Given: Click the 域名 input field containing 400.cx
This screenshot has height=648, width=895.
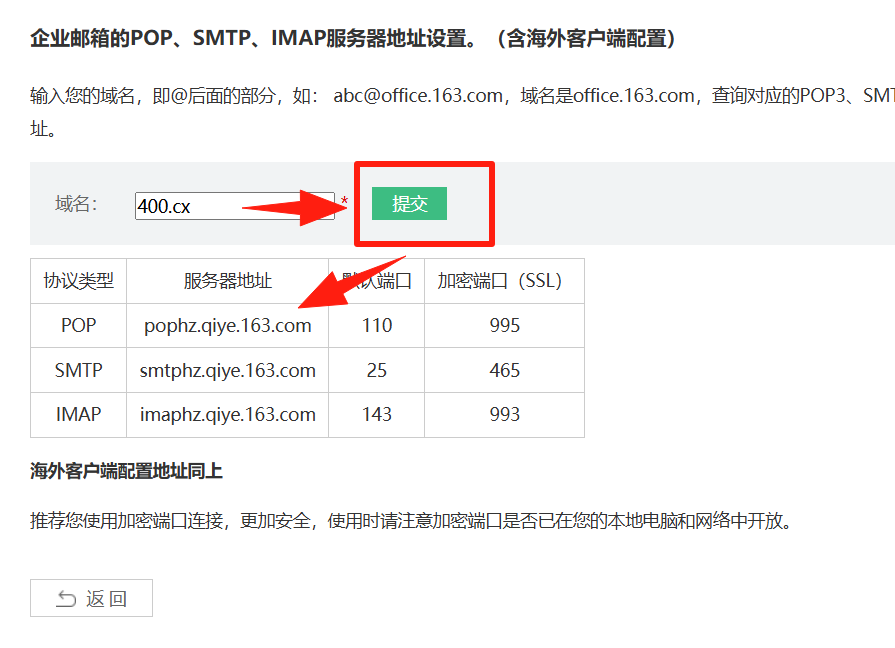Looking at the screenshot, I should tap(235, 206).
